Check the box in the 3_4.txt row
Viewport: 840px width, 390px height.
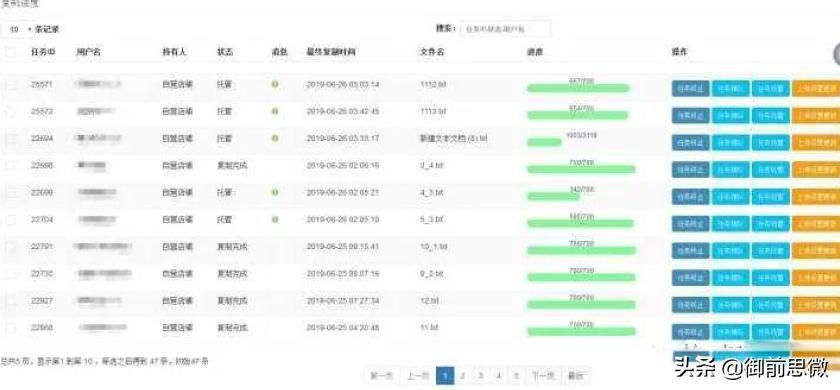click(x=10, y=166)
